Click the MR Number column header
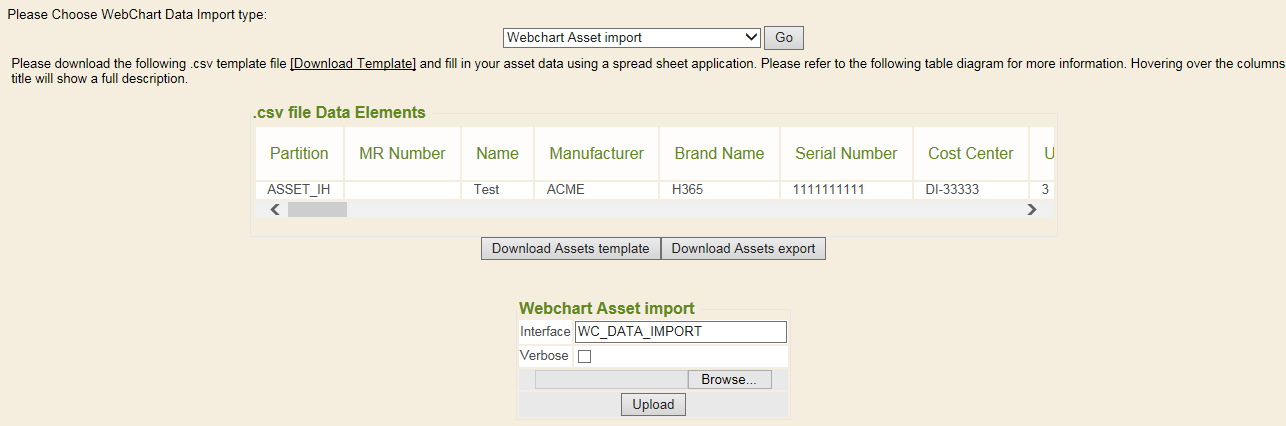 tap(402, 153)
